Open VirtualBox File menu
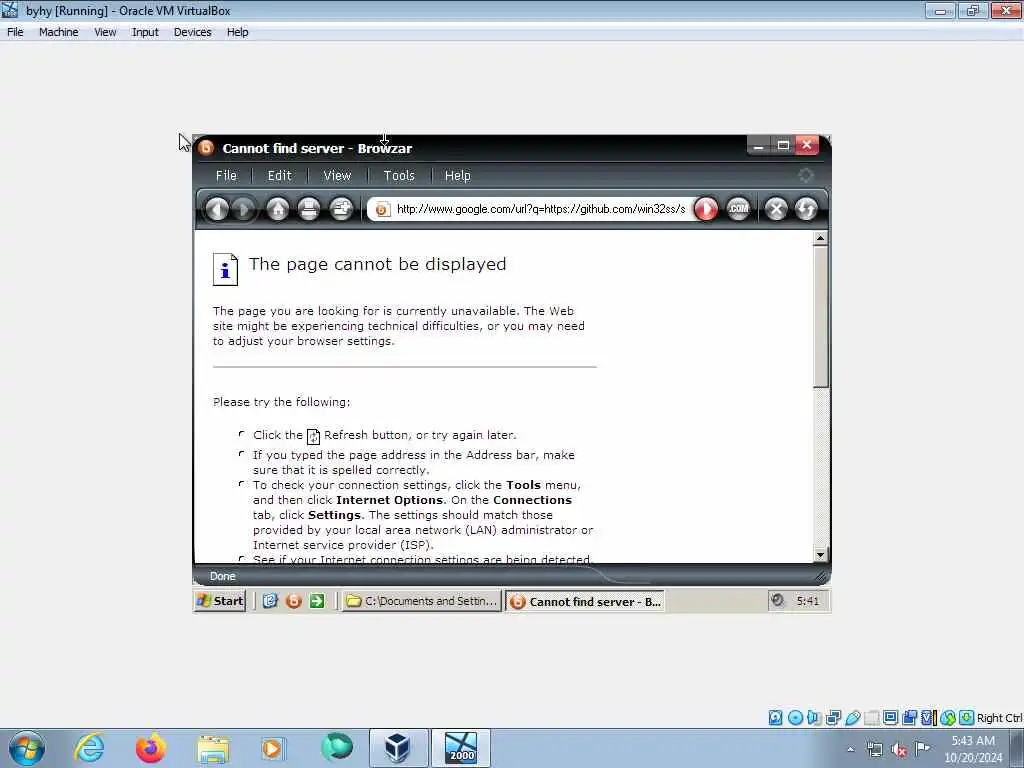1024x768 pixels. (x=15, y=32)
